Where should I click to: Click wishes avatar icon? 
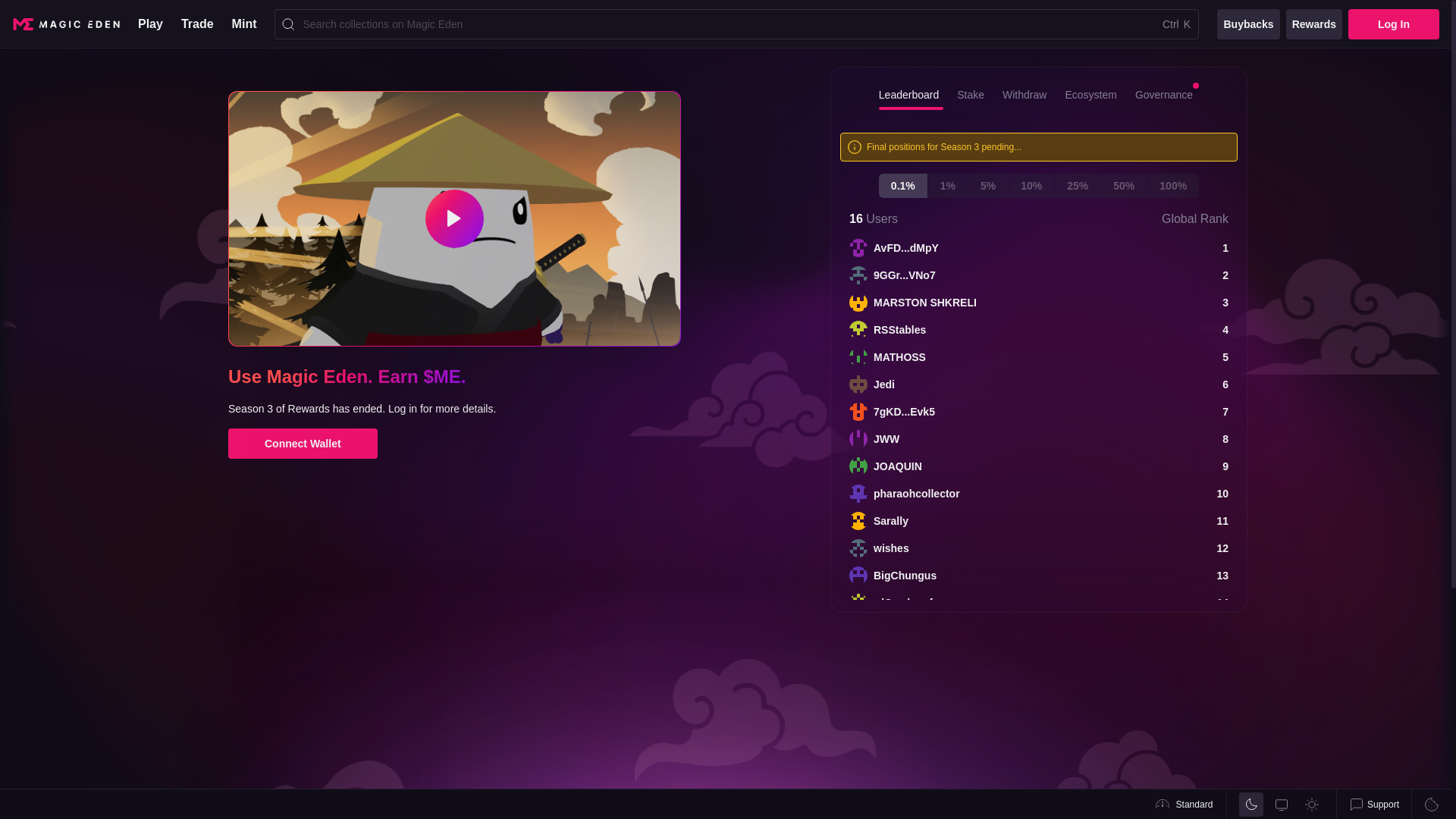click(858, 548)
